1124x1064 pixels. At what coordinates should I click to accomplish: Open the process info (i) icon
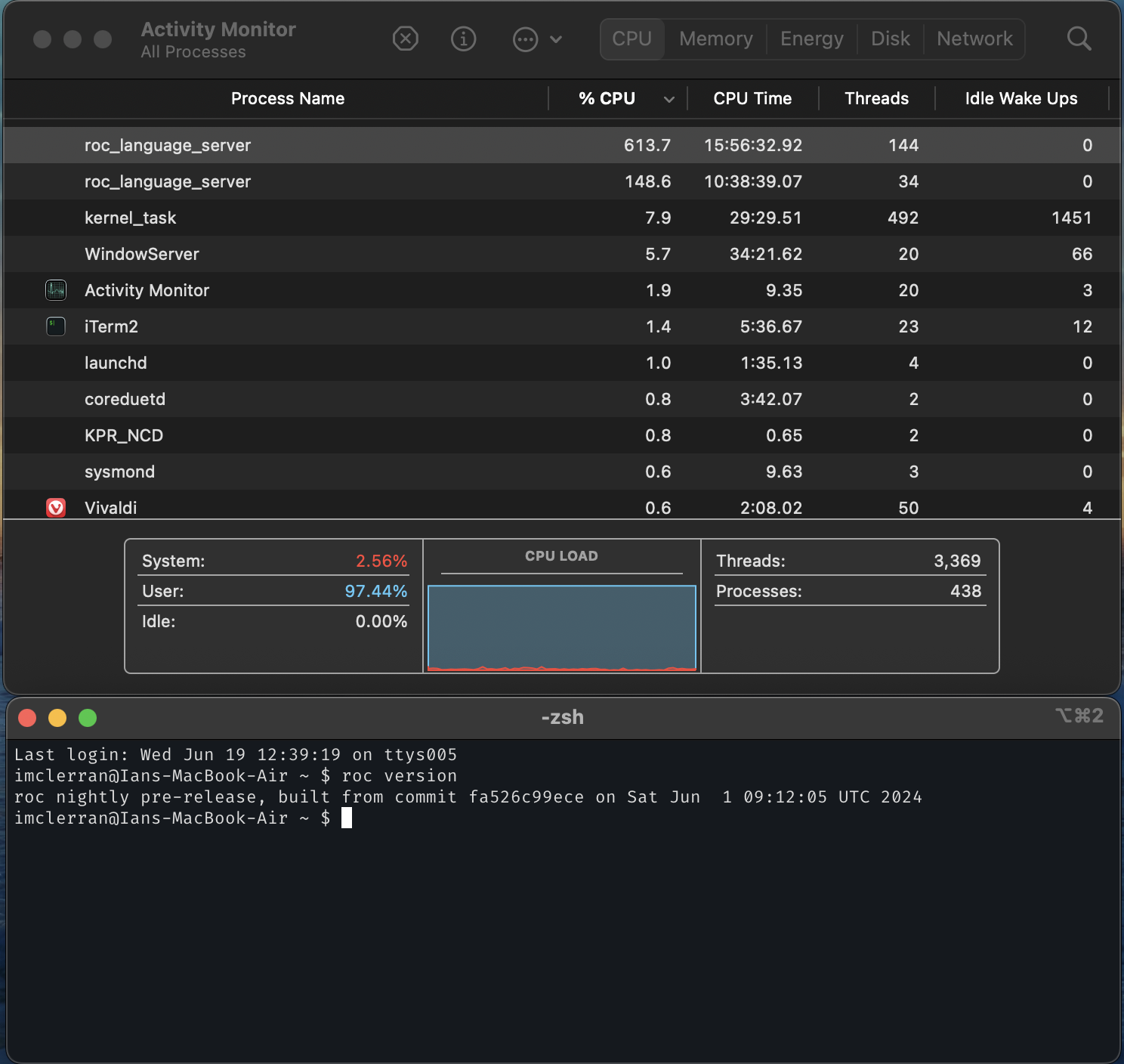pos(463,39)
